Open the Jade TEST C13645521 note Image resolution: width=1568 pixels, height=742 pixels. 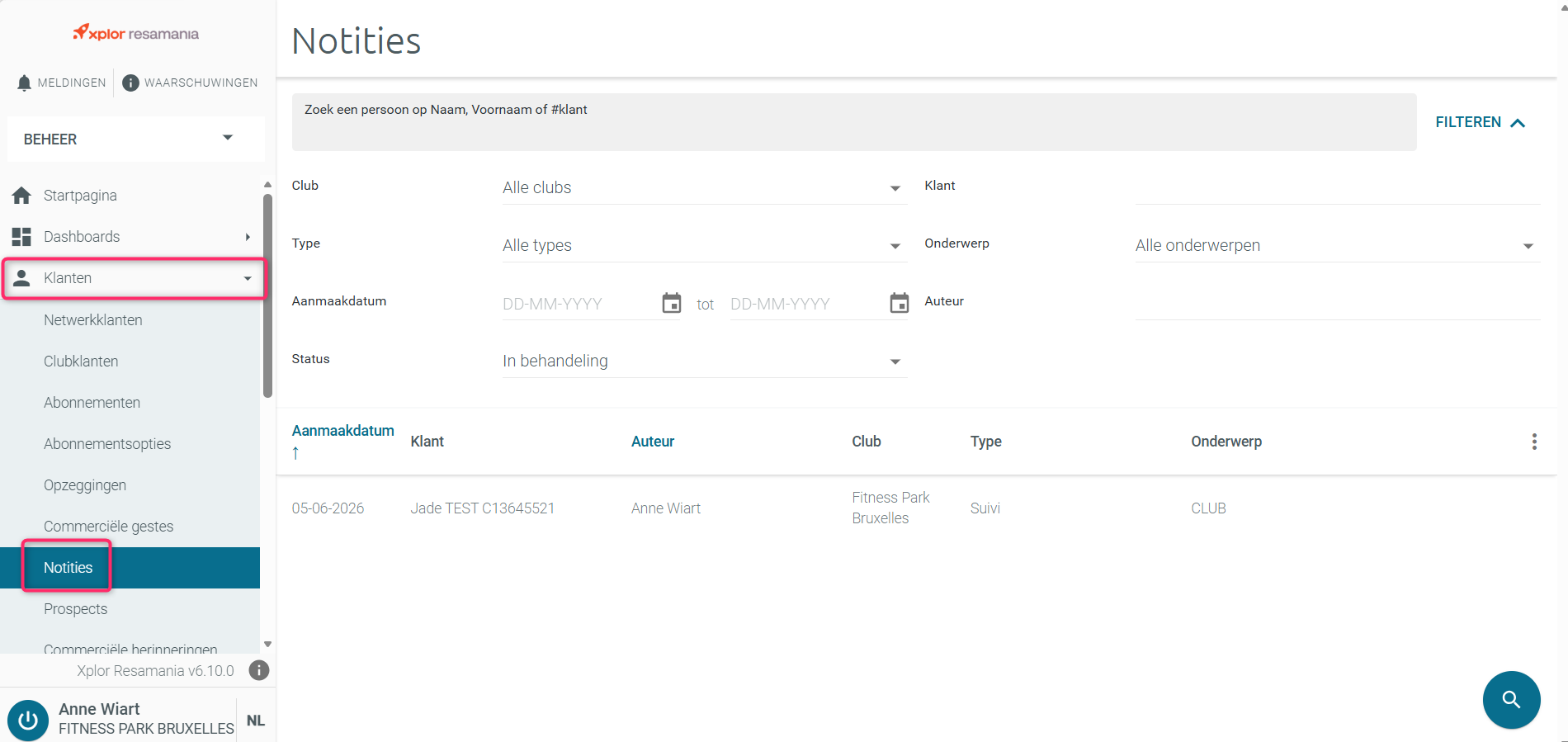coord(482,508)
